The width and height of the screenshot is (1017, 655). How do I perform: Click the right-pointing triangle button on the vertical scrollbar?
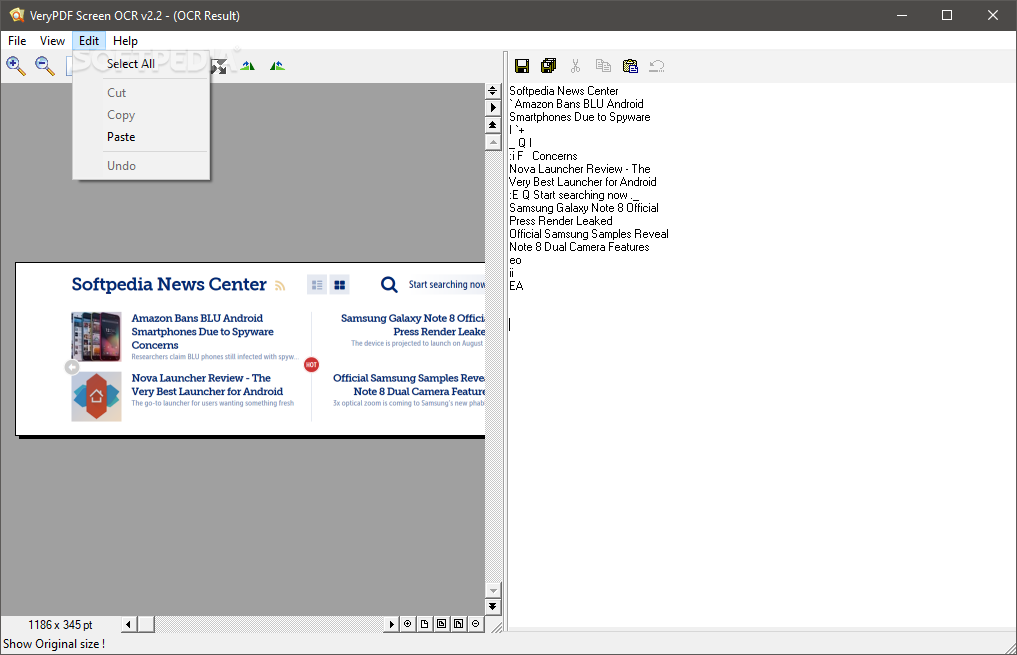point(492,108)
